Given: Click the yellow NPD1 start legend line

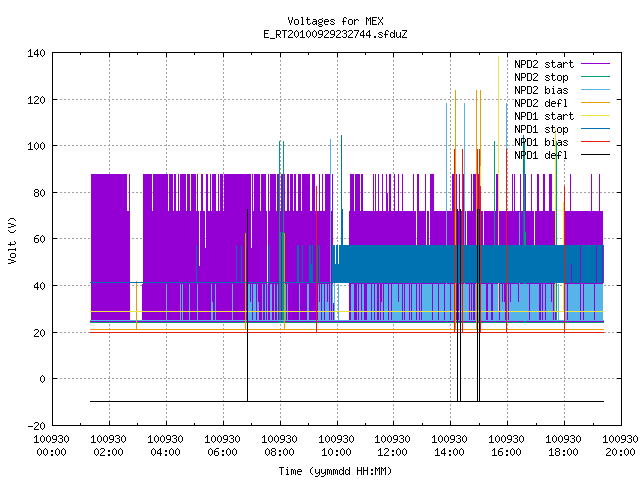Looking at the screenshot, I should point(596,116).
